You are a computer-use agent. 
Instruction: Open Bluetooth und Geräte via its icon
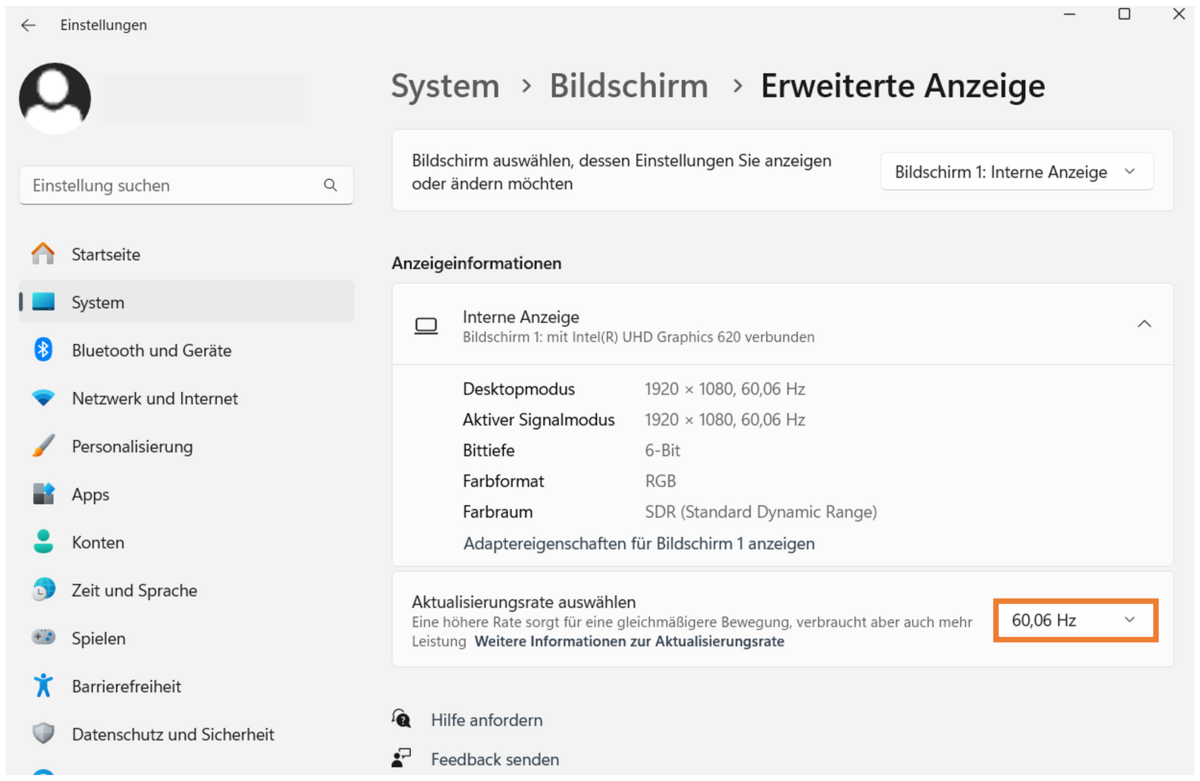(43, 350)
